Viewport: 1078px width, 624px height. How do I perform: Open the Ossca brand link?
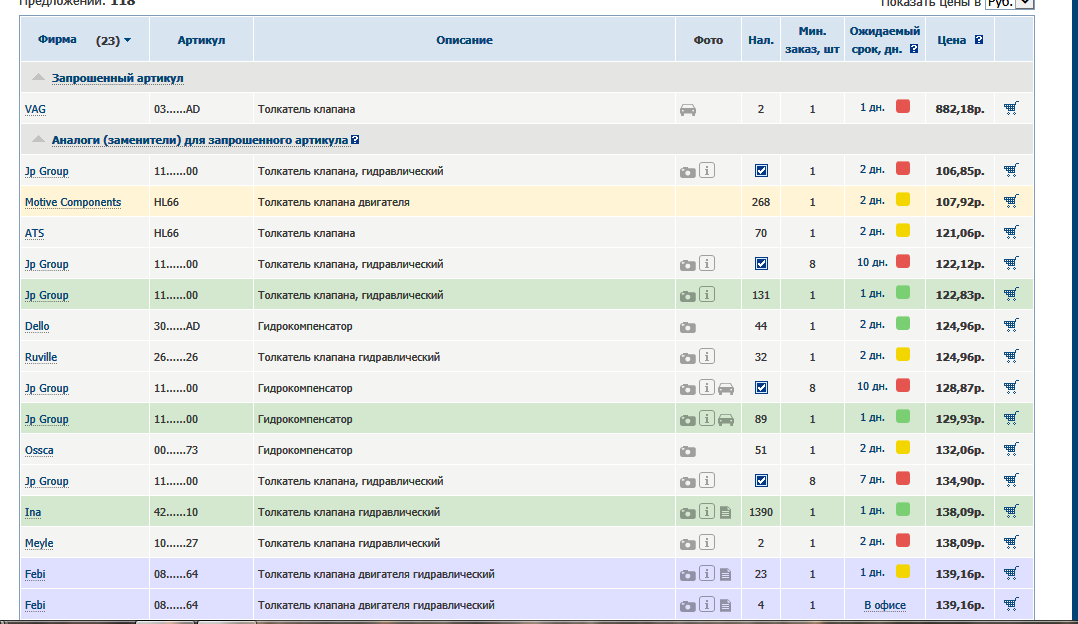pos(39,450)
